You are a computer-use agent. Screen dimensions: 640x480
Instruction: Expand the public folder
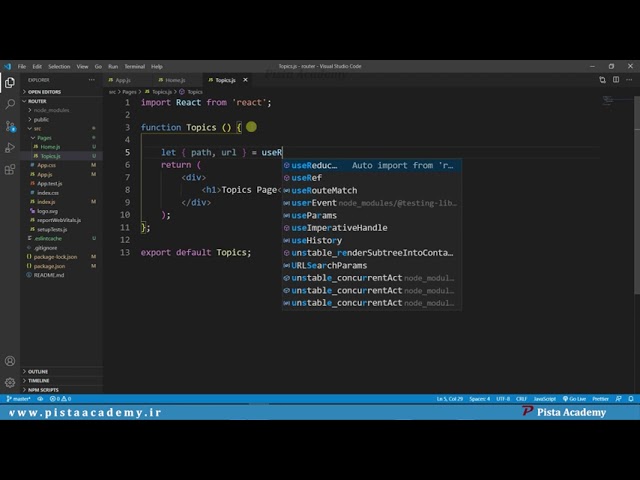(61, 120)
